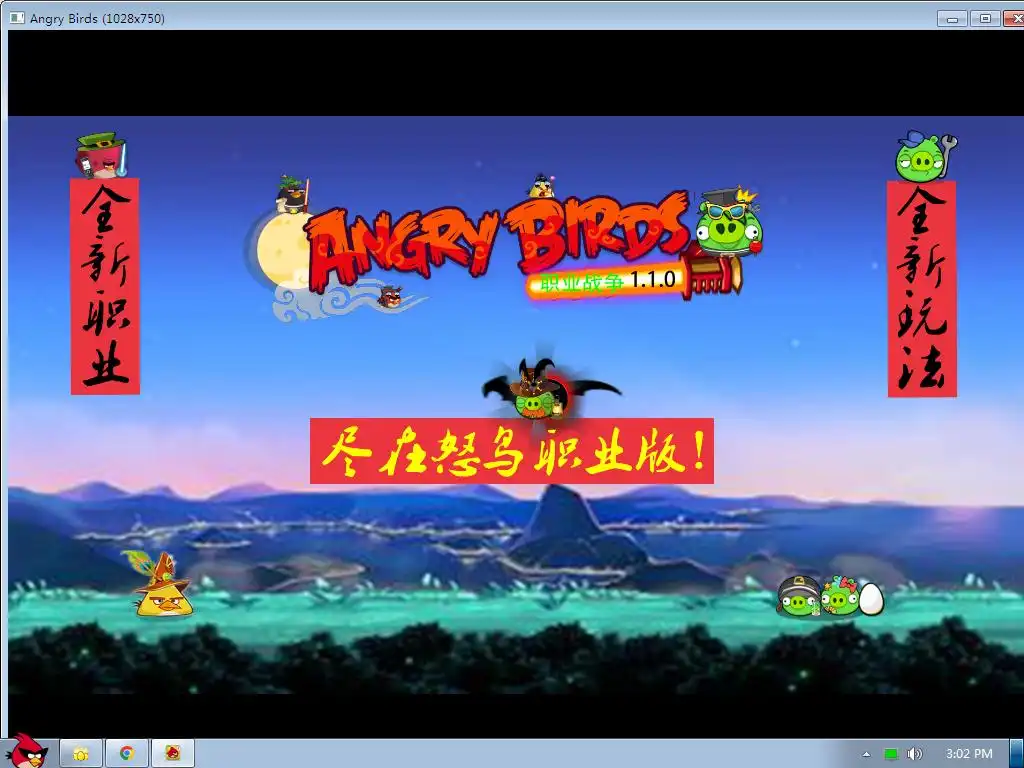Click the left red scroll 全新职业
Viewport: 1024px width, 768px height.
point(105,286)
